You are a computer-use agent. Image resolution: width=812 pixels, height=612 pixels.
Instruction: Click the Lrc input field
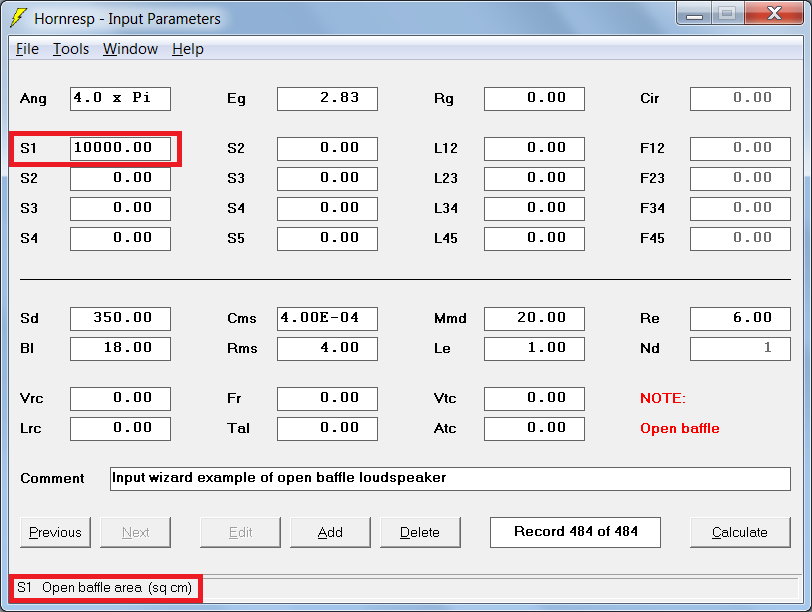120,429
